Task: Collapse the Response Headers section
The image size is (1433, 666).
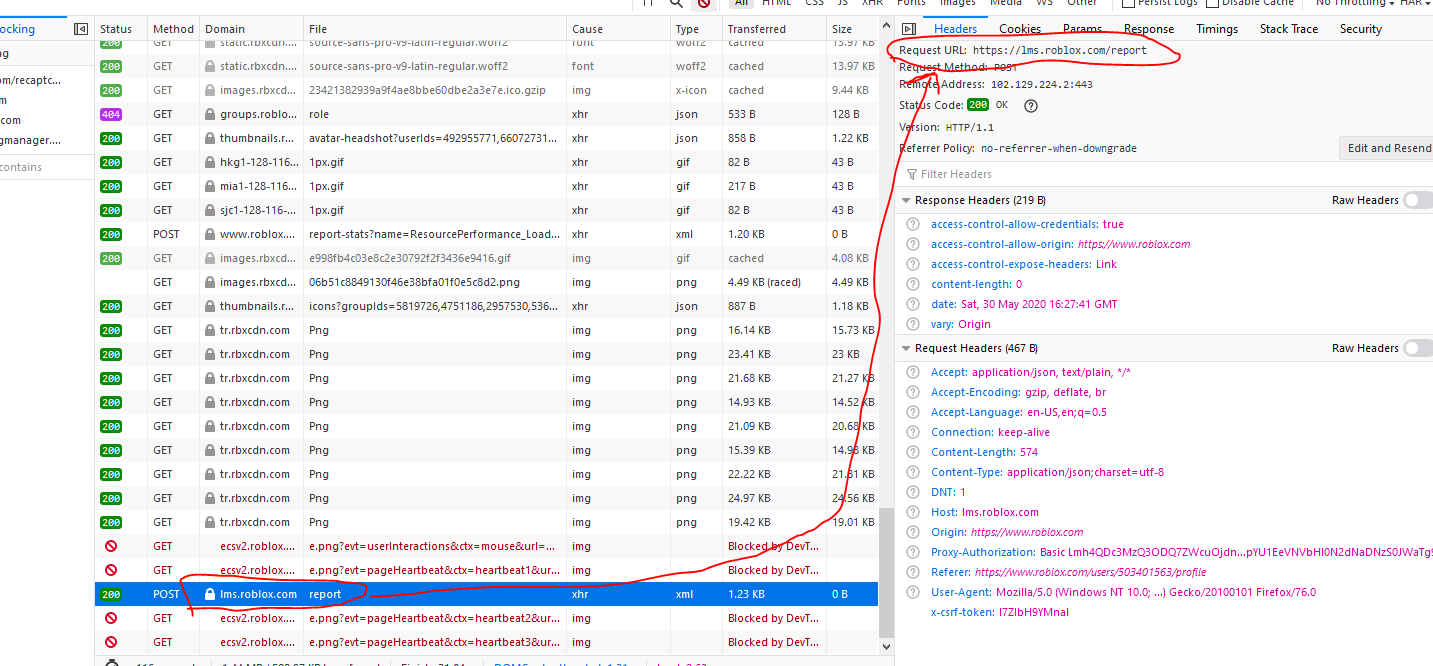Action: 906,200
